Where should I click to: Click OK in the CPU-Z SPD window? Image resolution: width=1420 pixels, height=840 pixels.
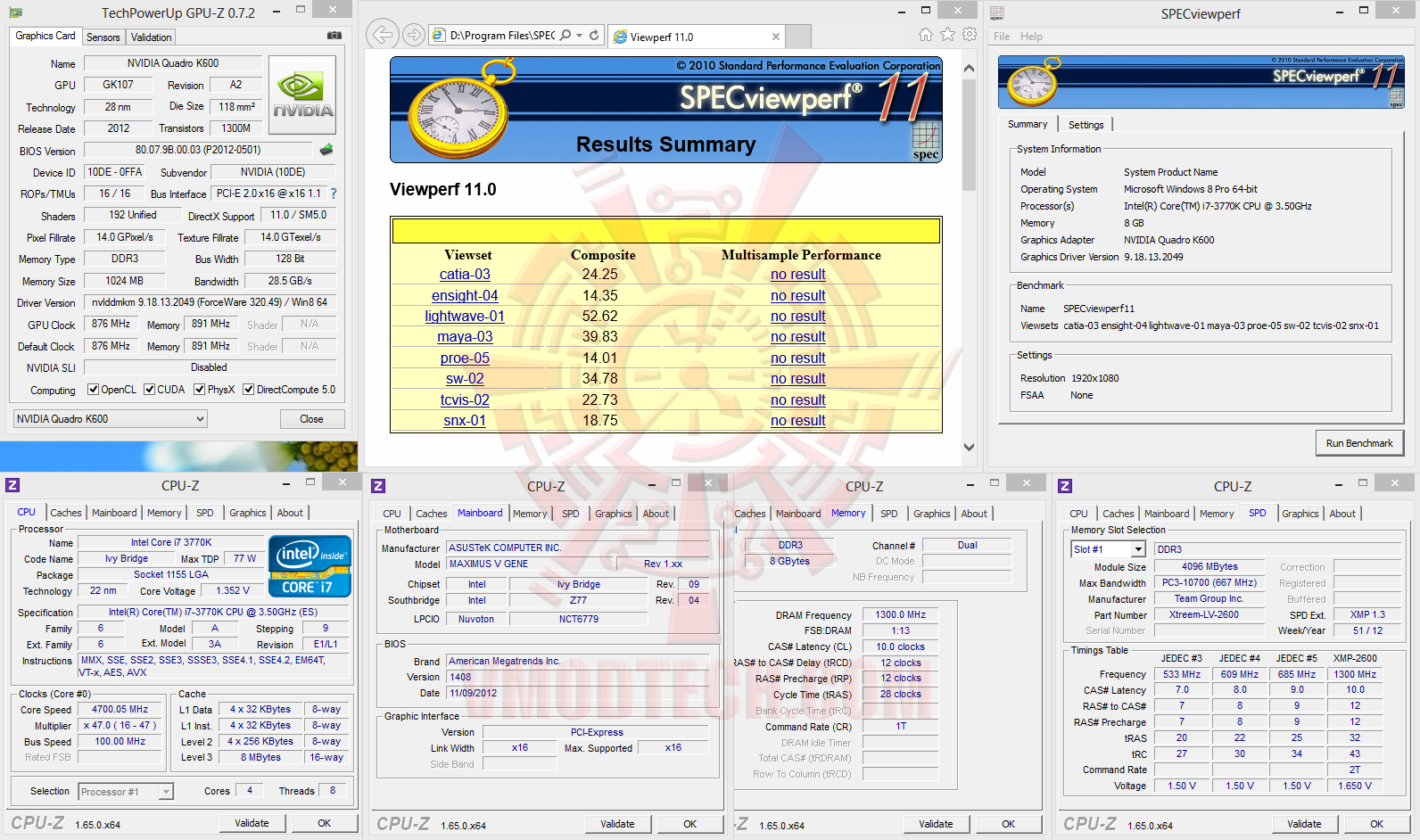pyautogui.click(x=1377, y=824)
